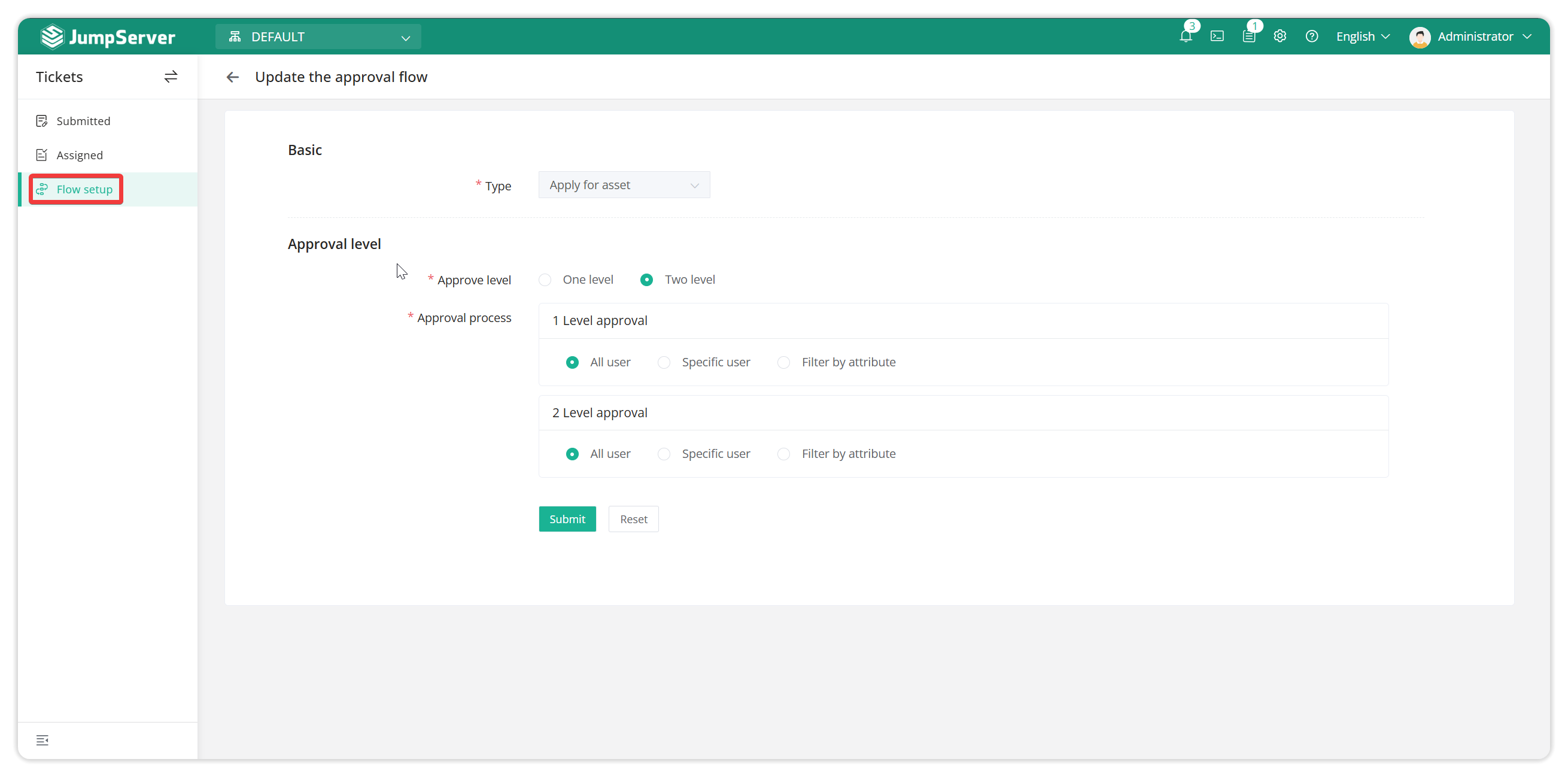
Task: Open the notifications bell icon
Action: tap(1185, 37)
